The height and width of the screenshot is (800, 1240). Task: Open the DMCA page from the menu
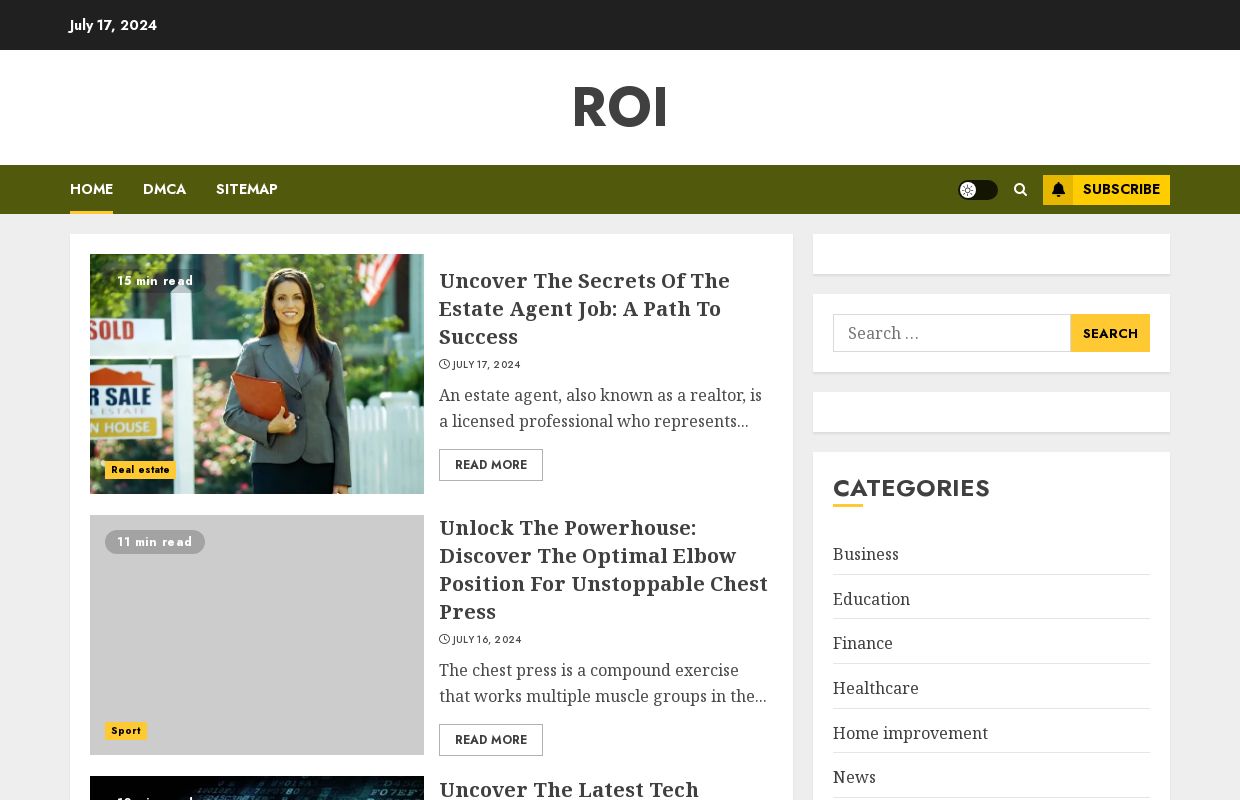164,189
